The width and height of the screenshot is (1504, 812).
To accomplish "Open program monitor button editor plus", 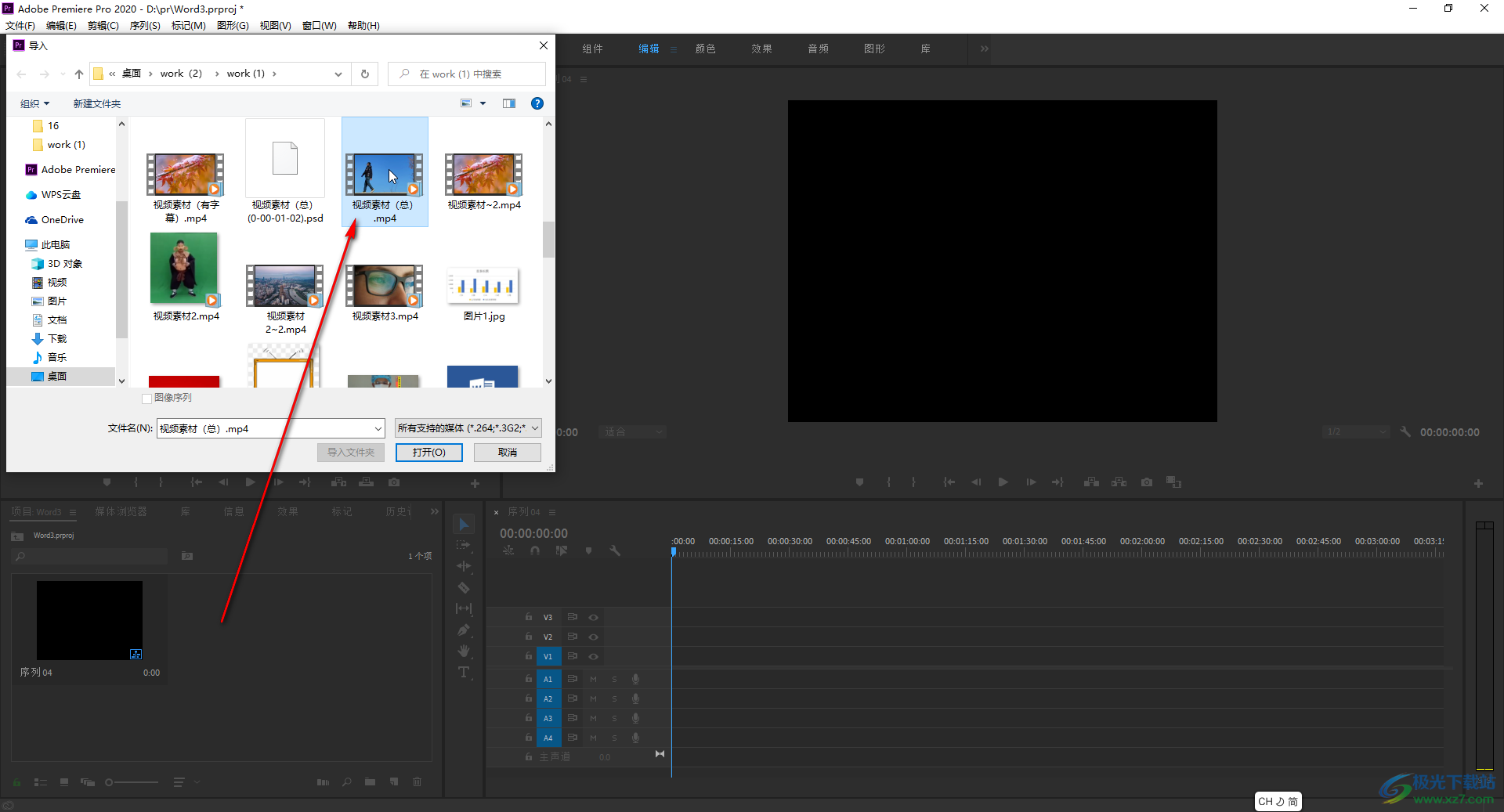I will (1478, 483).
